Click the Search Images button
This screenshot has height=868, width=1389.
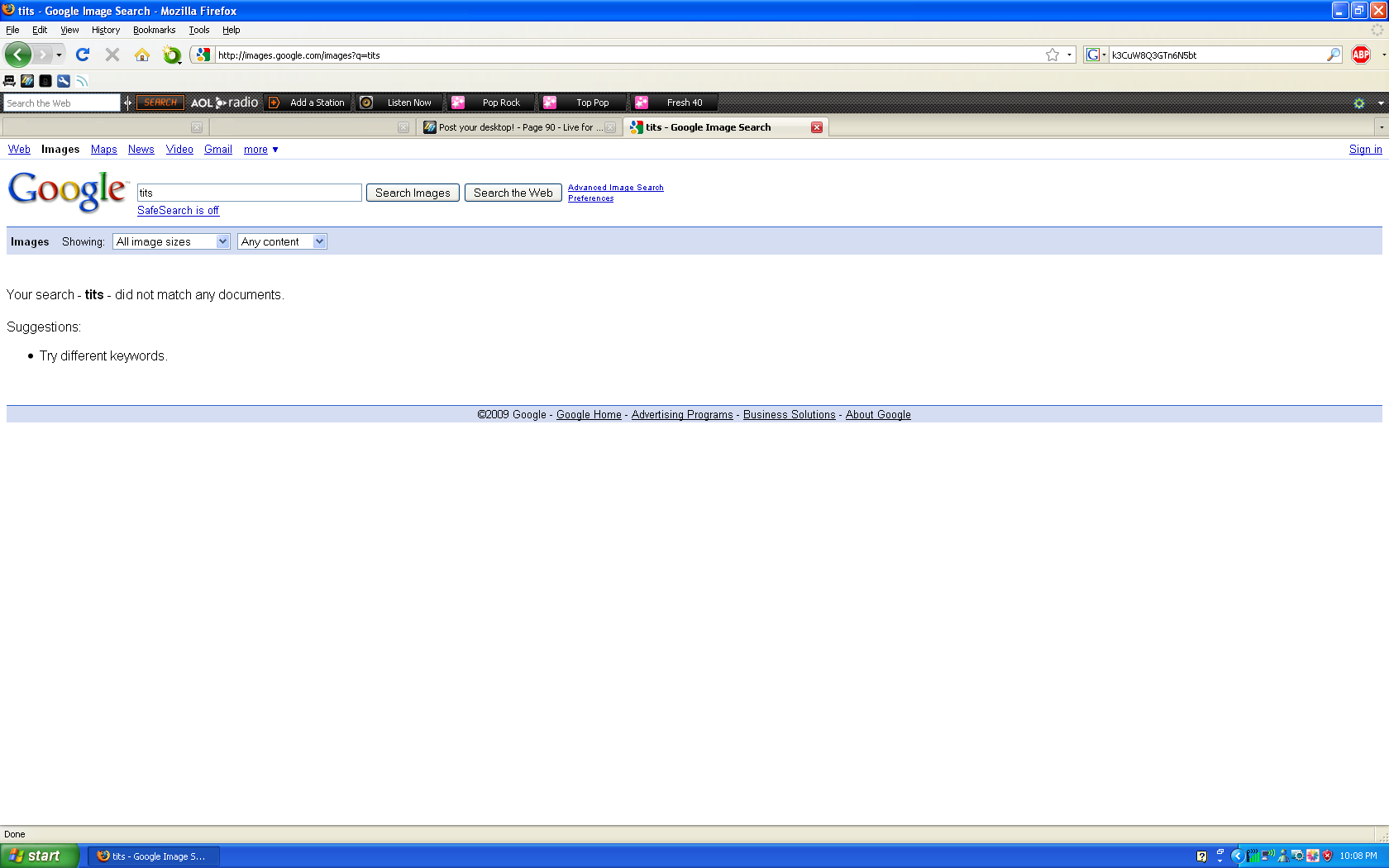[x=413, y=193]
